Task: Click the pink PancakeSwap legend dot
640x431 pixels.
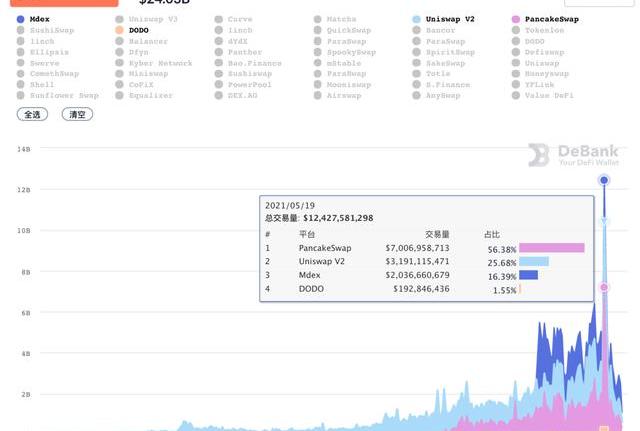Action: 515,19
